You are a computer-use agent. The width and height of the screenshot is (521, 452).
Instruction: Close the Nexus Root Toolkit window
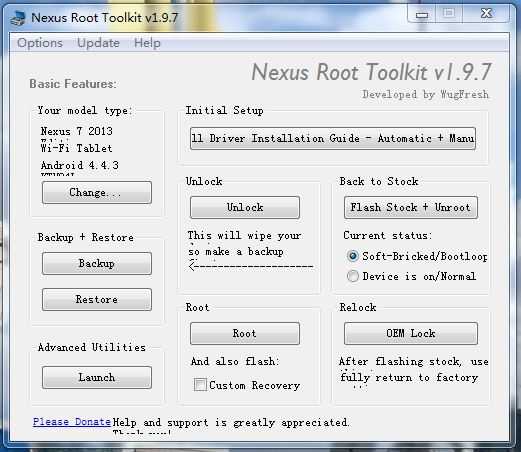pyautogui.click(x=486, y=14)
